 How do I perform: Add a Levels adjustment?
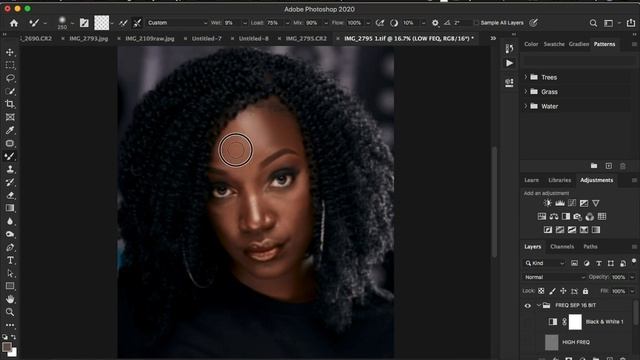pos(560,203)
